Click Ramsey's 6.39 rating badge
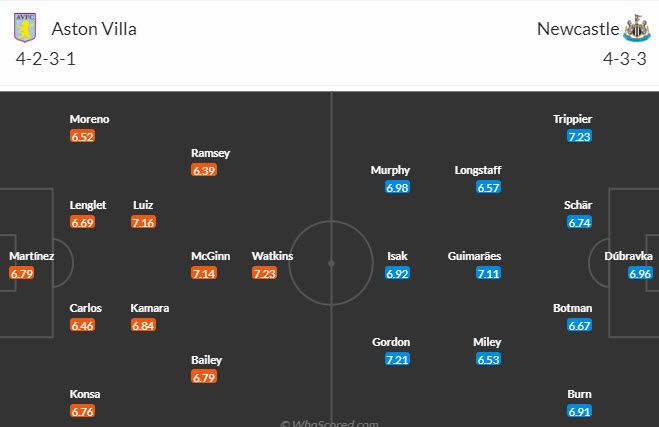 point(203,170)
